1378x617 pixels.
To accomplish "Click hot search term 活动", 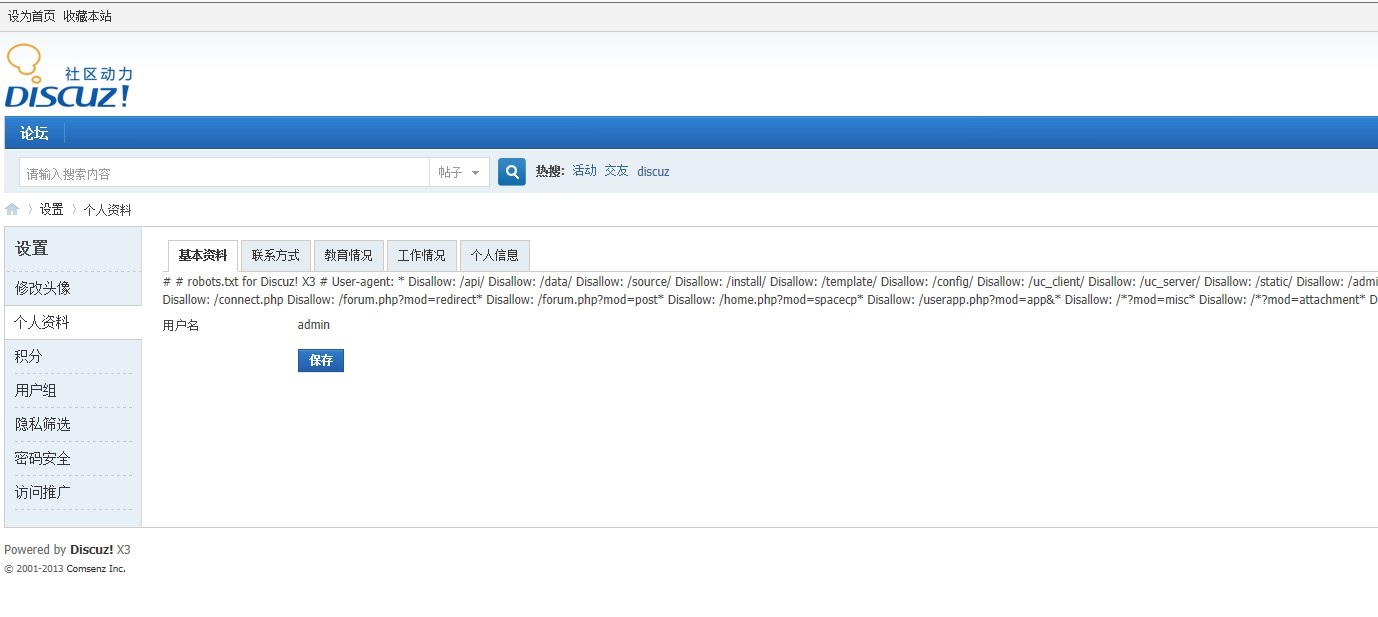I will pos(584,171).
